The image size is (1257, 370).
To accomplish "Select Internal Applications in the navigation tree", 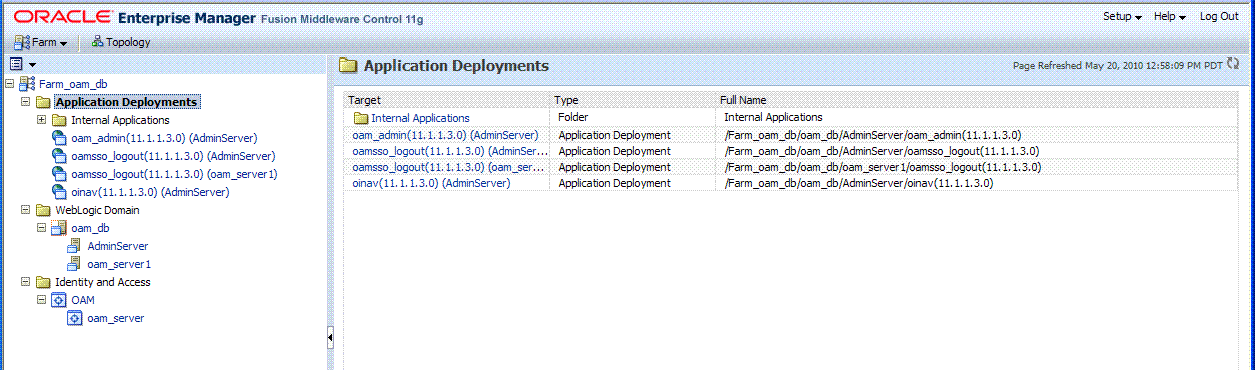I will (120, 120).
